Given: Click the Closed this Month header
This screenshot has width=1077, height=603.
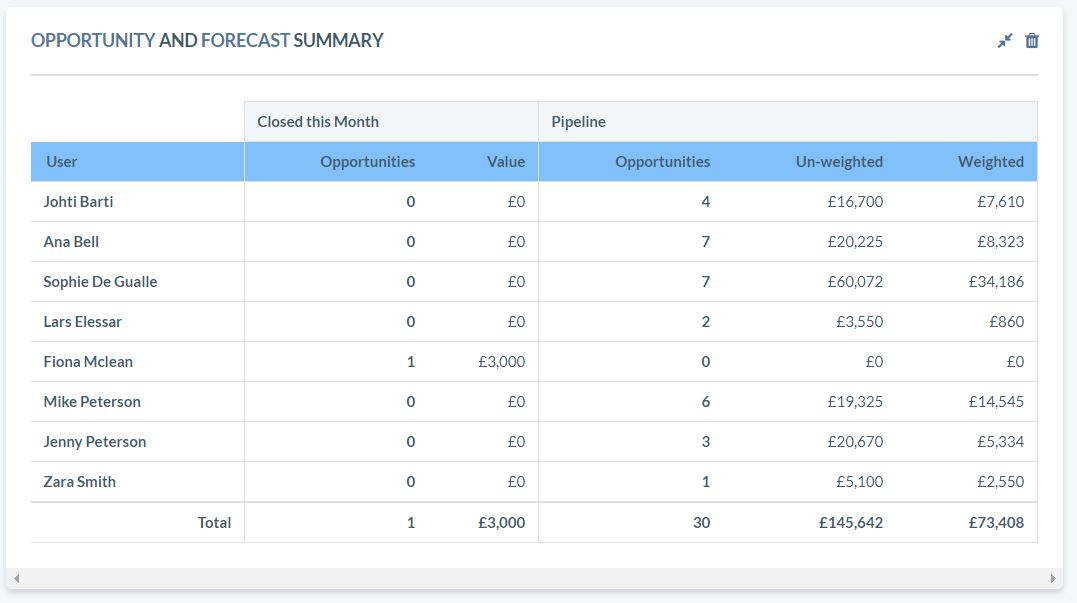Looking at the screenshot, I should (x=318, y=121).
